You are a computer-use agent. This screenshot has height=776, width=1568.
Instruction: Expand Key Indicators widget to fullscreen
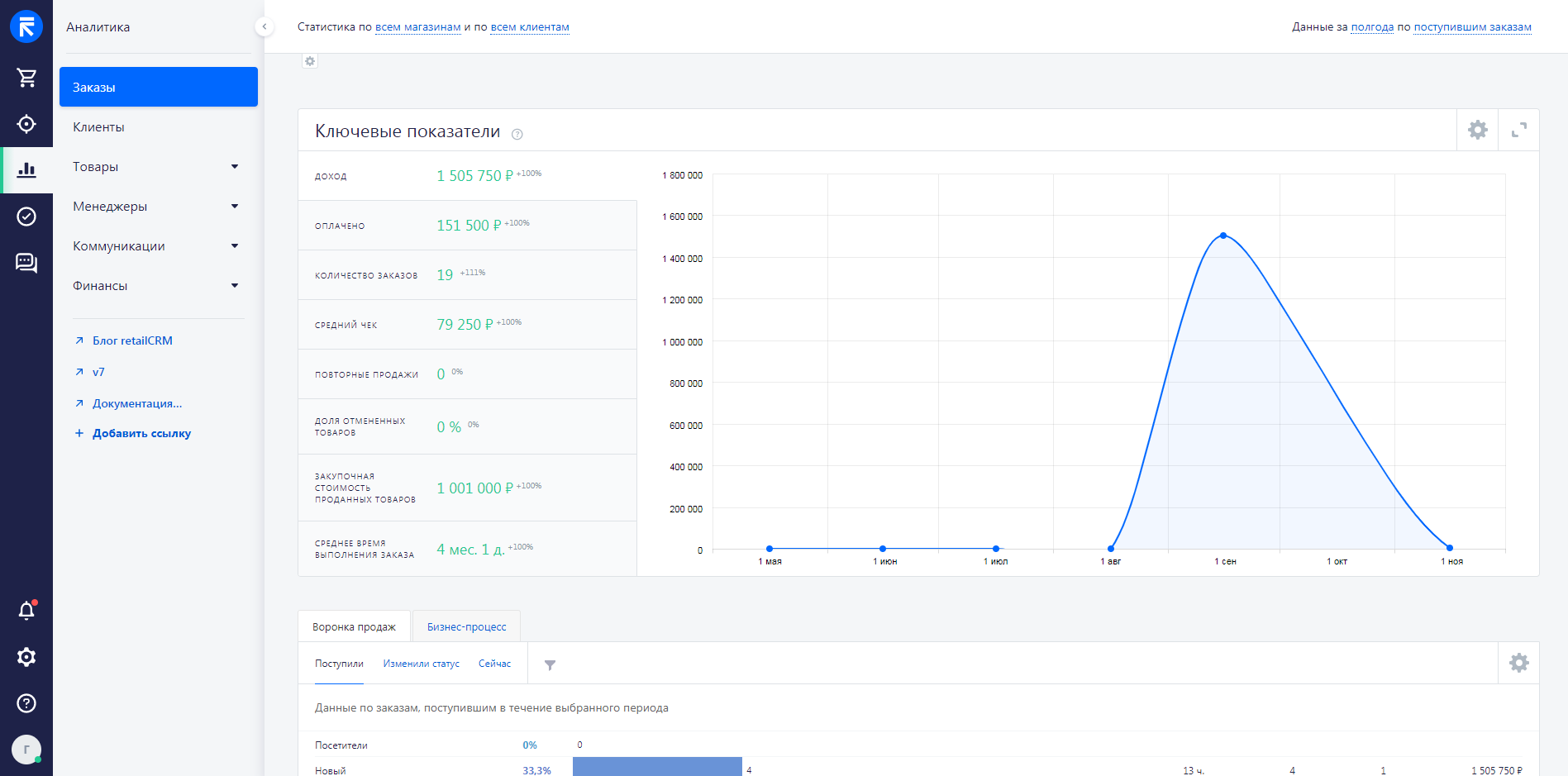click(1518, 130)
